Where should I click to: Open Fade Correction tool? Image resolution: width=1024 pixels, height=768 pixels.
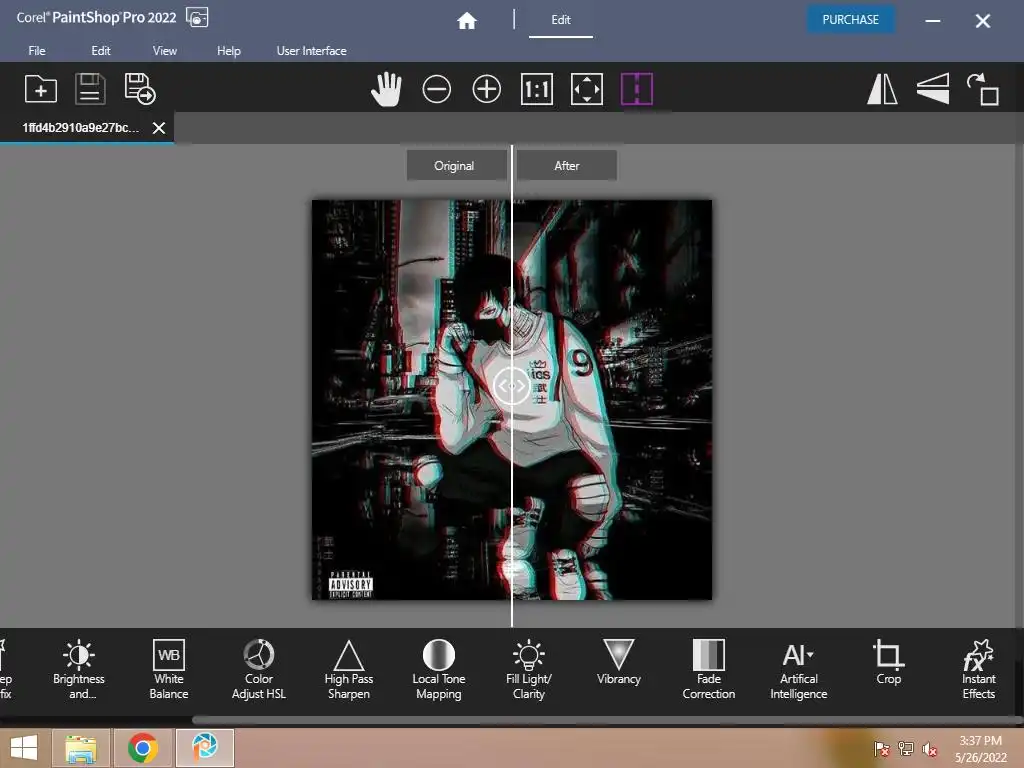click(709, 669)
